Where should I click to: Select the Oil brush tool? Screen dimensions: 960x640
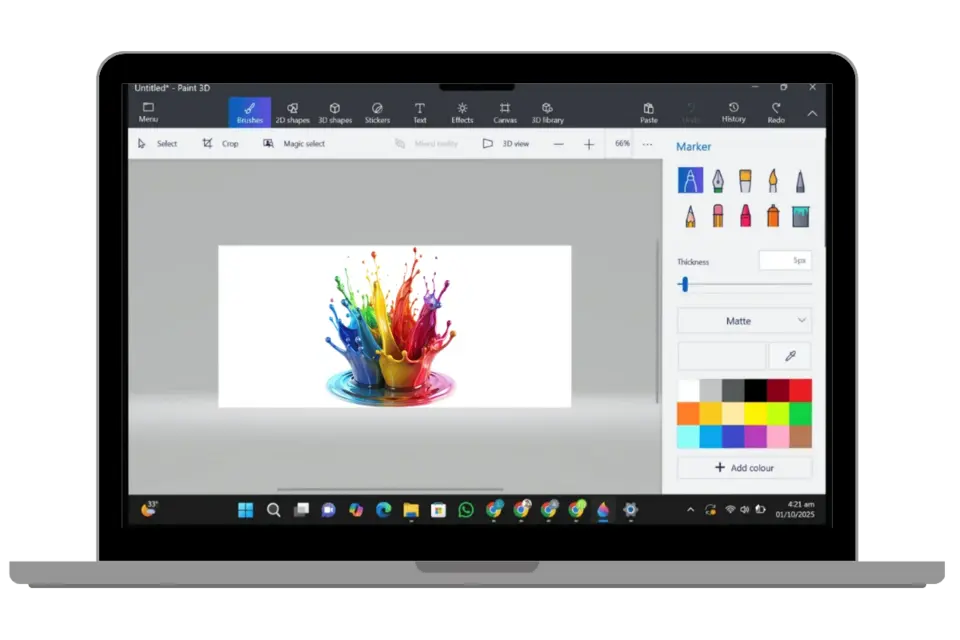coord(745,180)
